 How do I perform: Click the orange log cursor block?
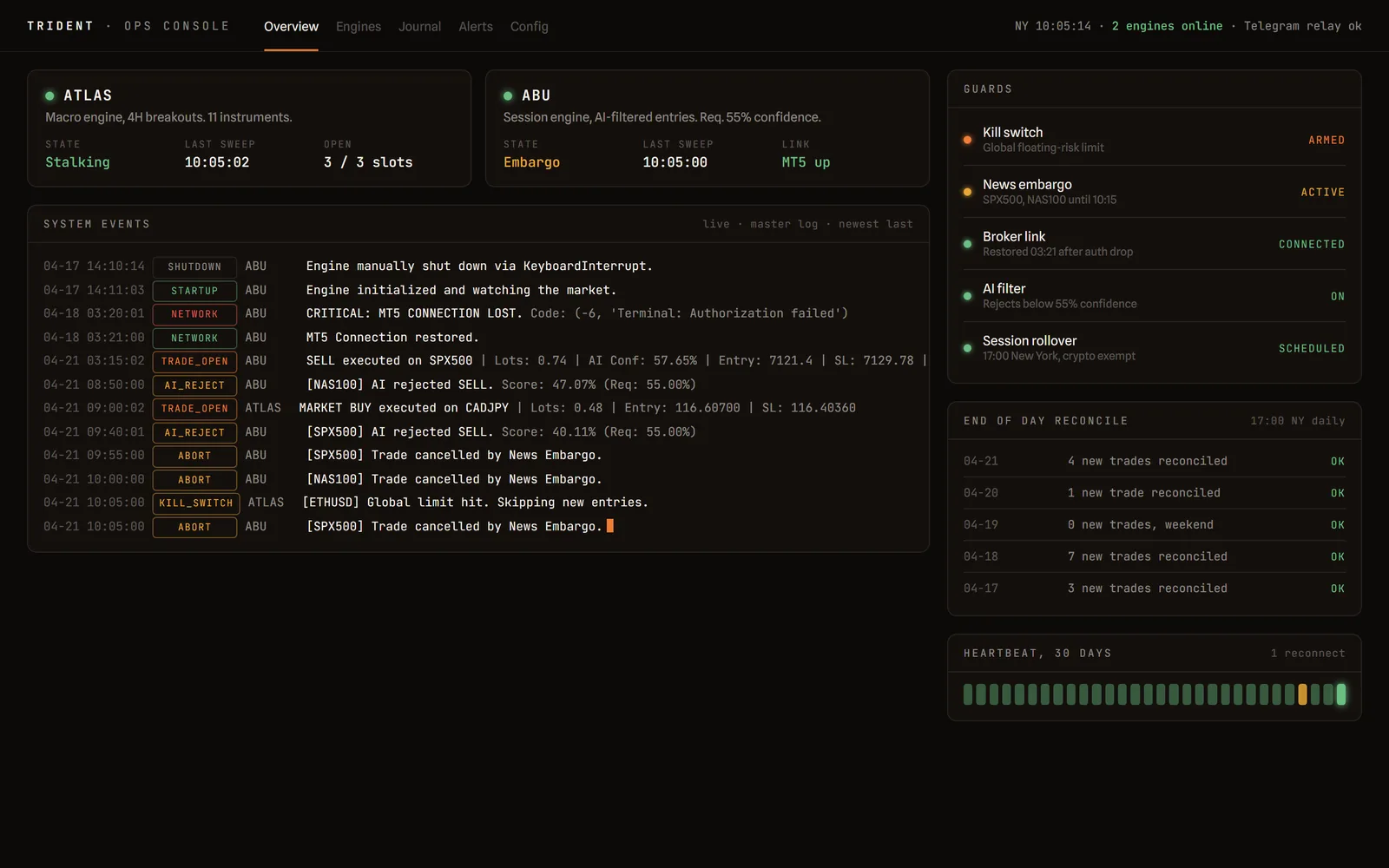tap(609, 526)
